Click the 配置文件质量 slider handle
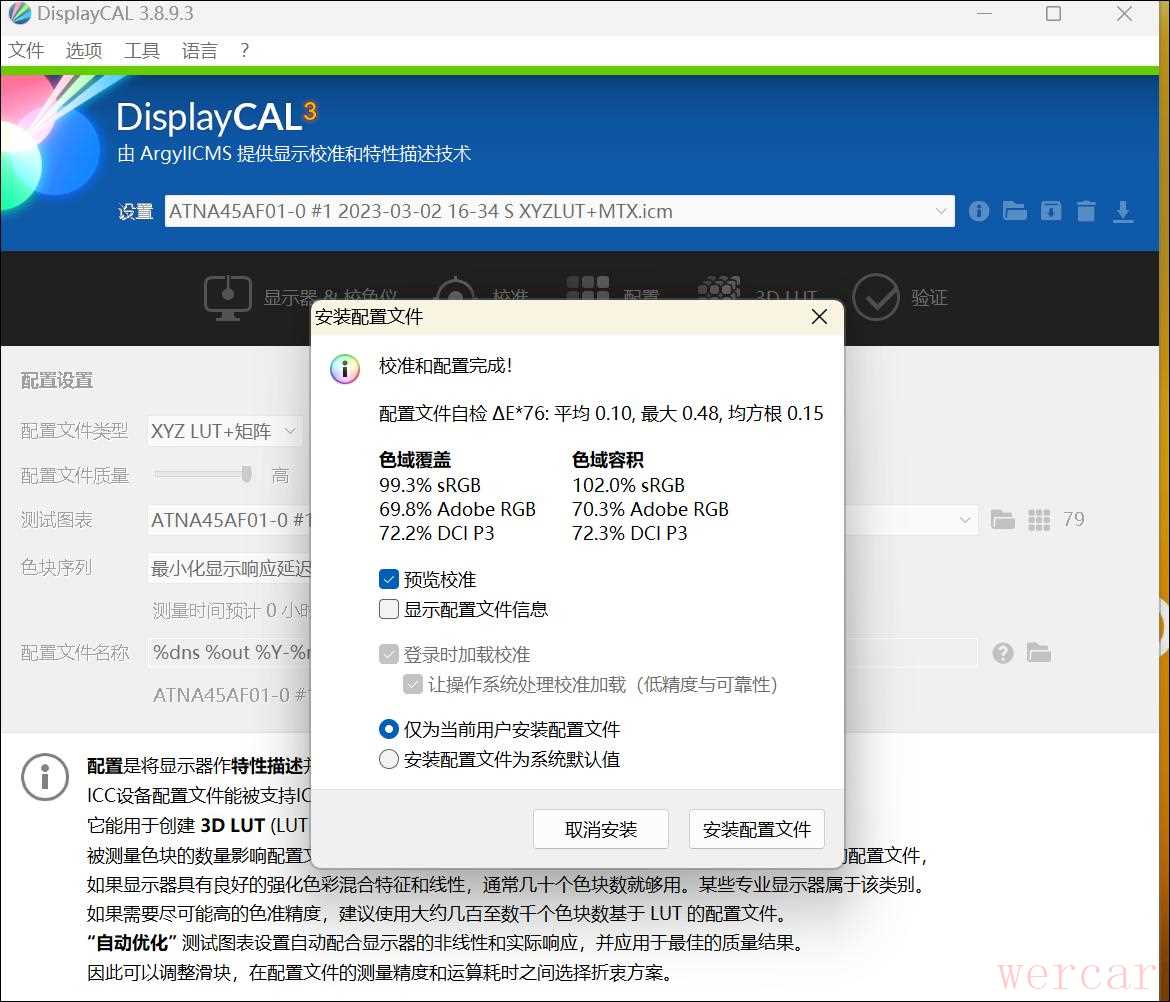The width and height of the screenshot is (1170, 1002). click(247, 474)
